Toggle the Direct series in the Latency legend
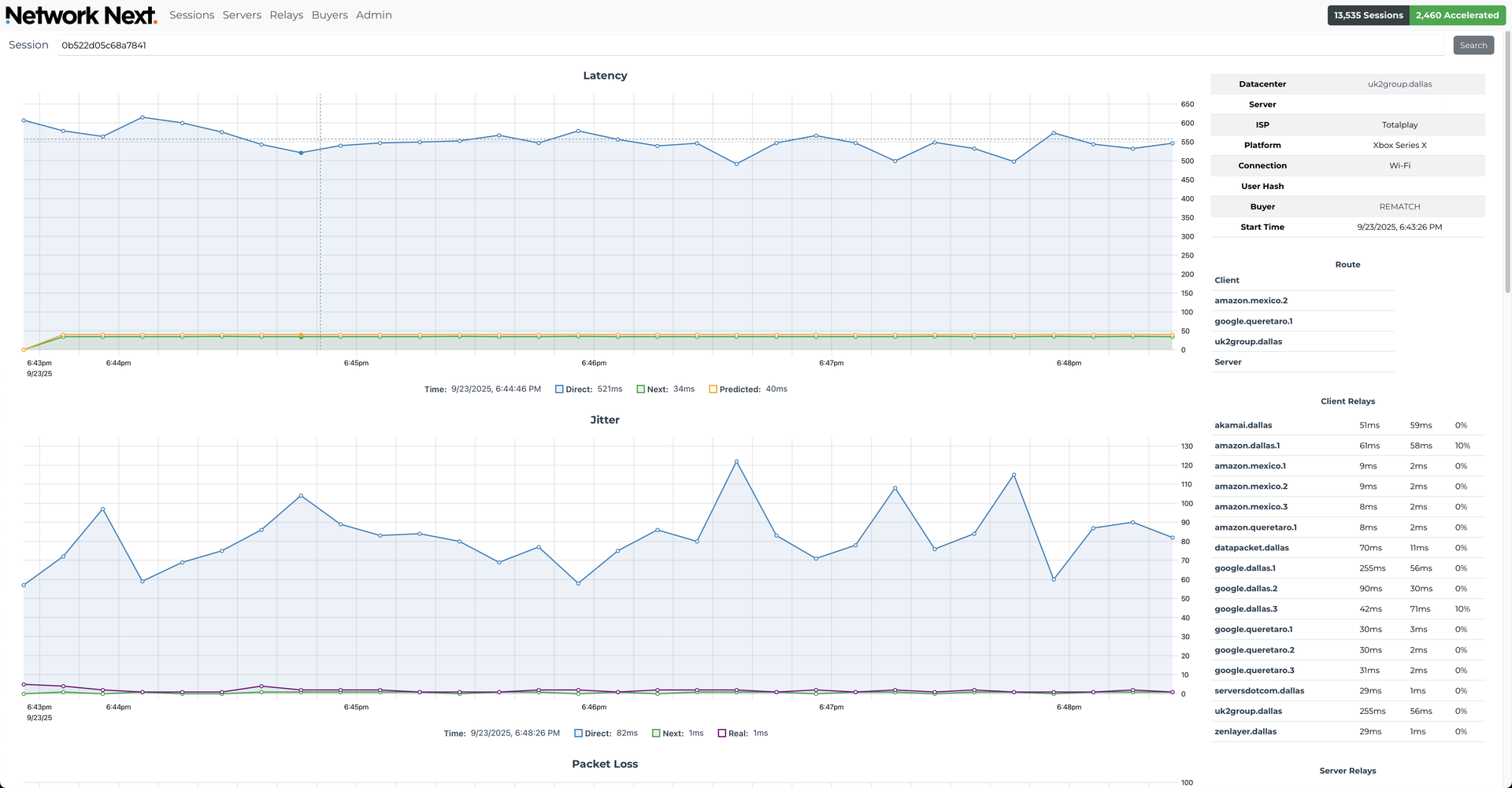This screenshot has width=1512, height=788. [x=588, y=389]
